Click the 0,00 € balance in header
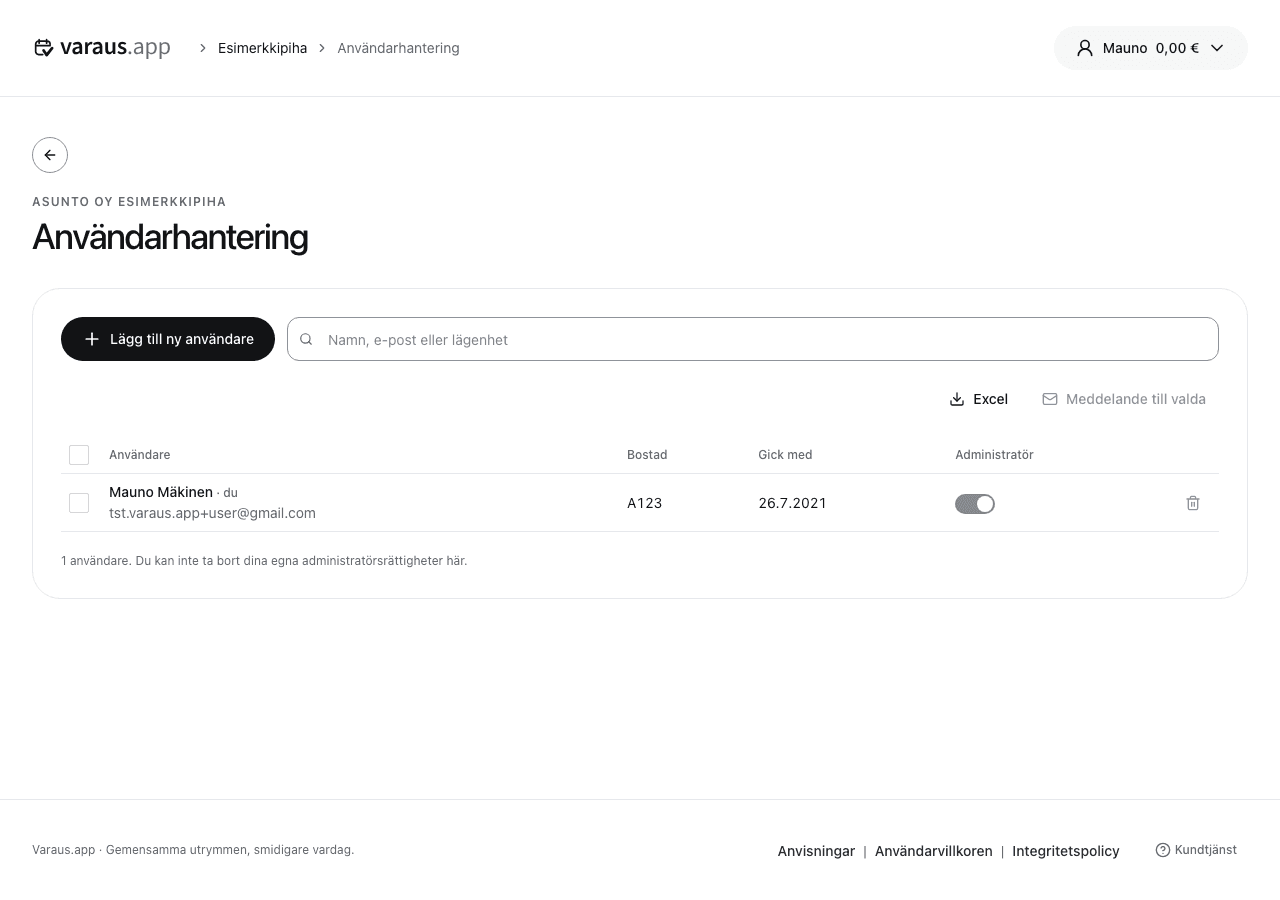The width and height of the screenshot is (1280, 900). [x=1177, y=48]
